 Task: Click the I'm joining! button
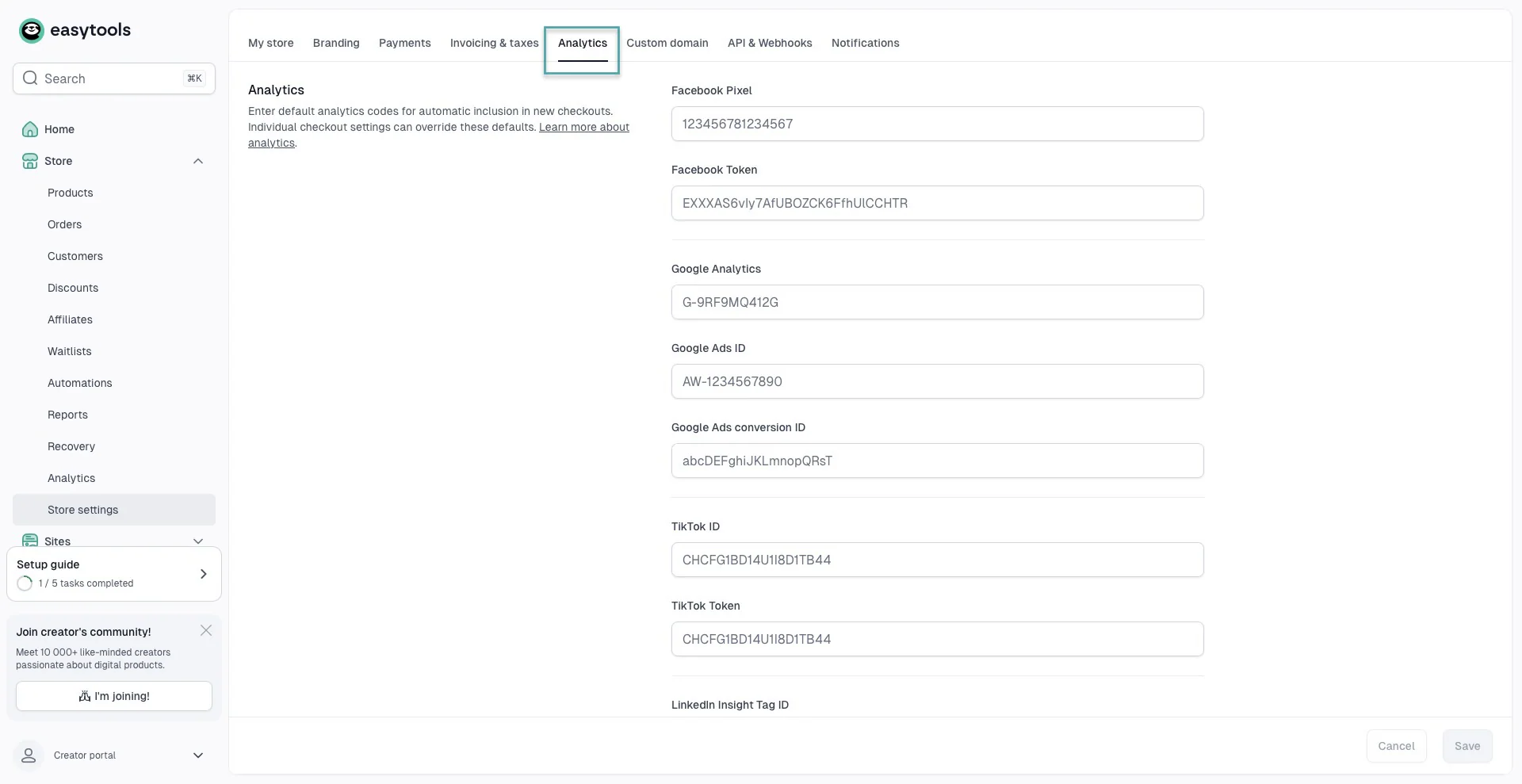pos(114,696)
